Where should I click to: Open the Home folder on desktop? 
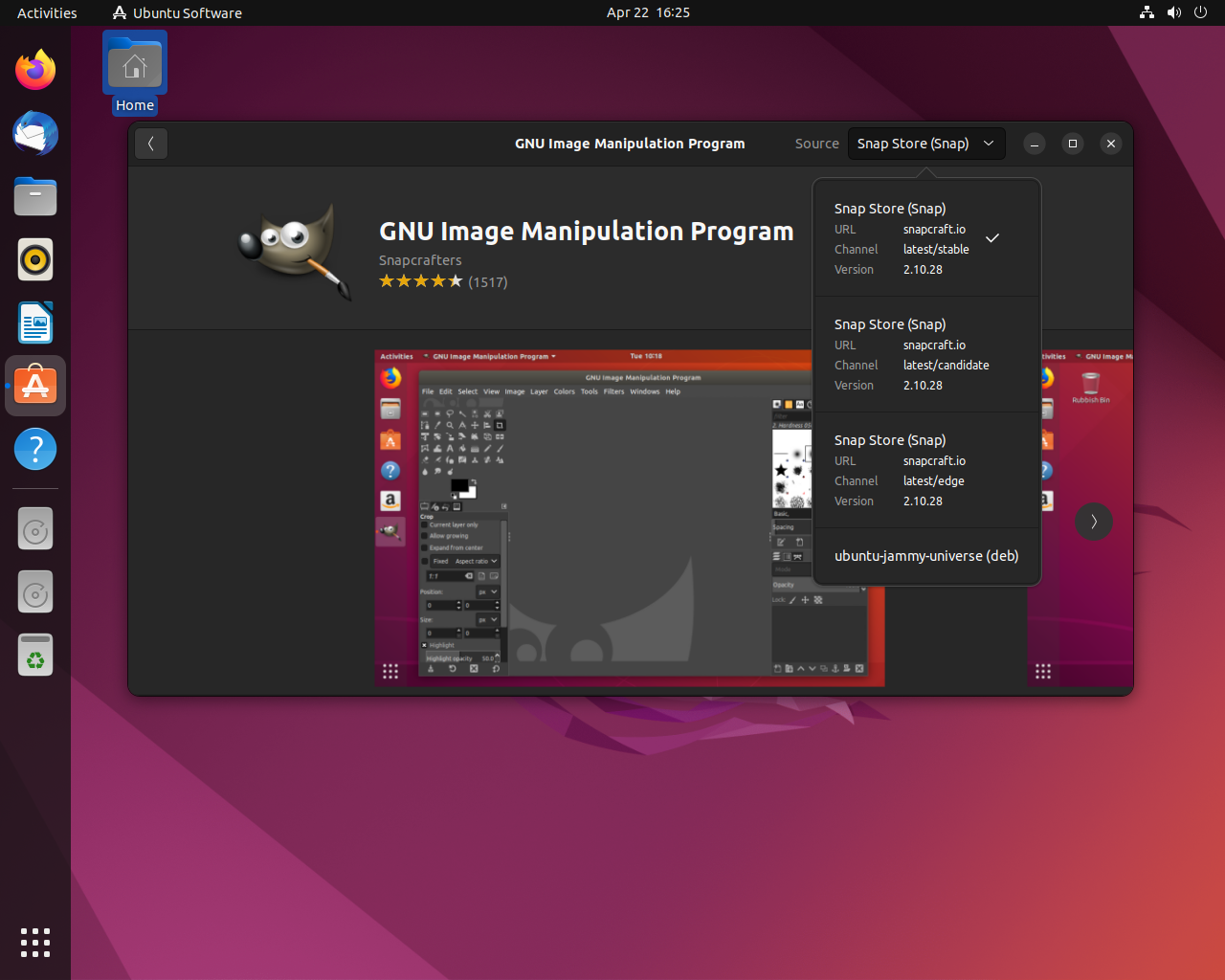click(x=135, y=74)
